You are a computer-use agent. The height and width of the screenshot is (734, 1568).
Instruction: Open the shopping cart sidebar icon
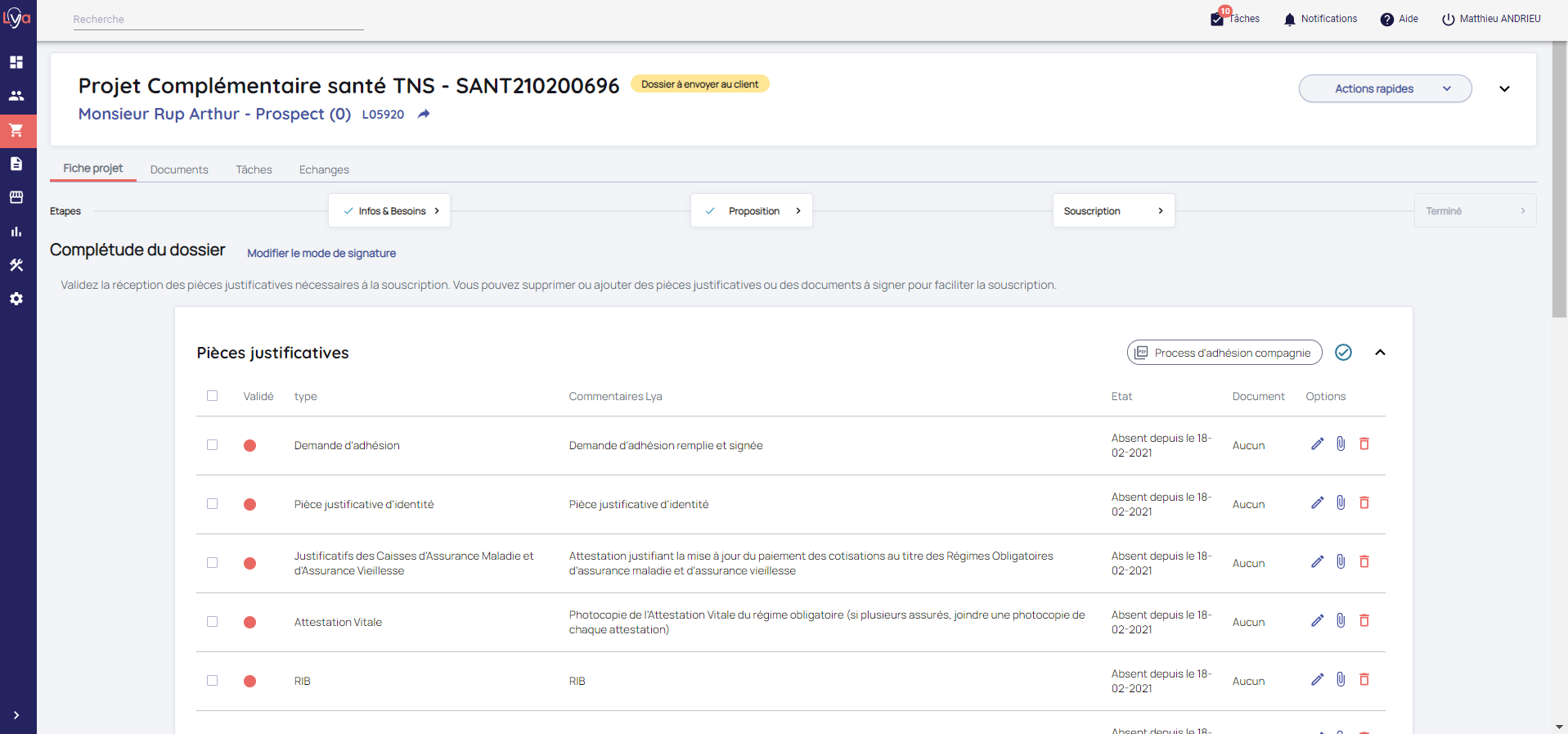click(x=16, y=131)
